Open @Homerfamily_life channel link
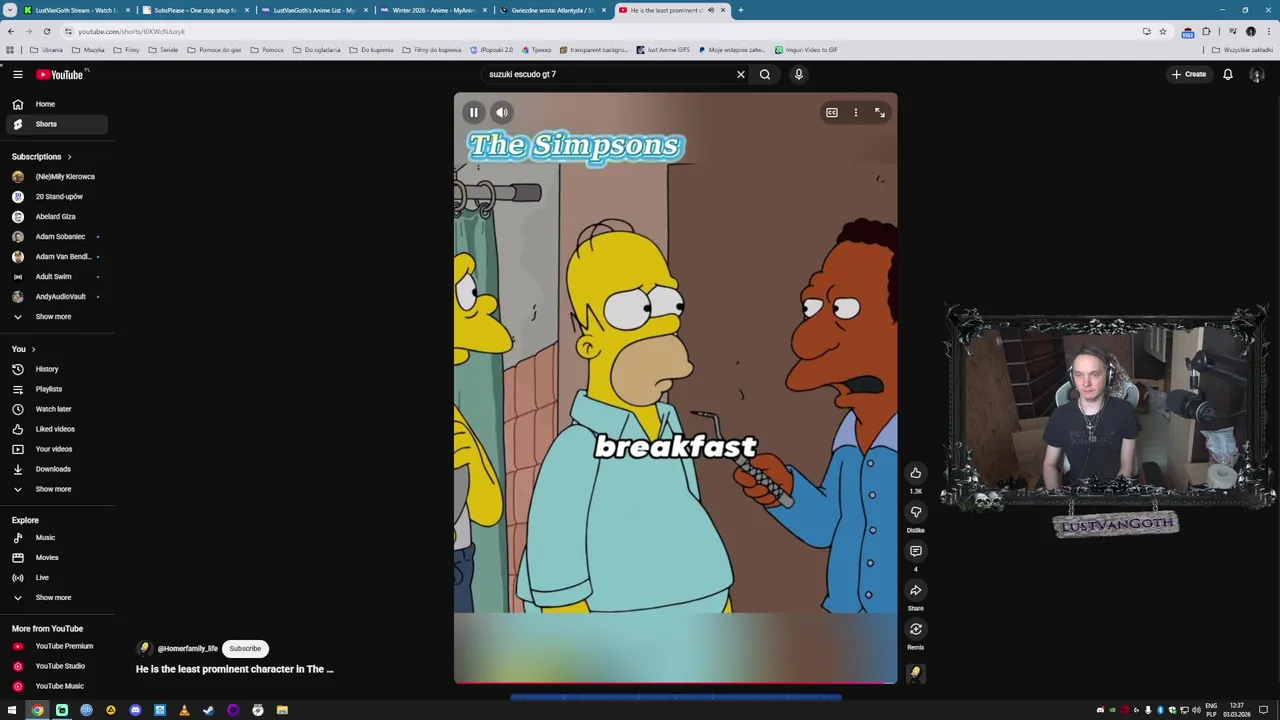Screen dimensions: 1280x720 (x=187, y=648)
